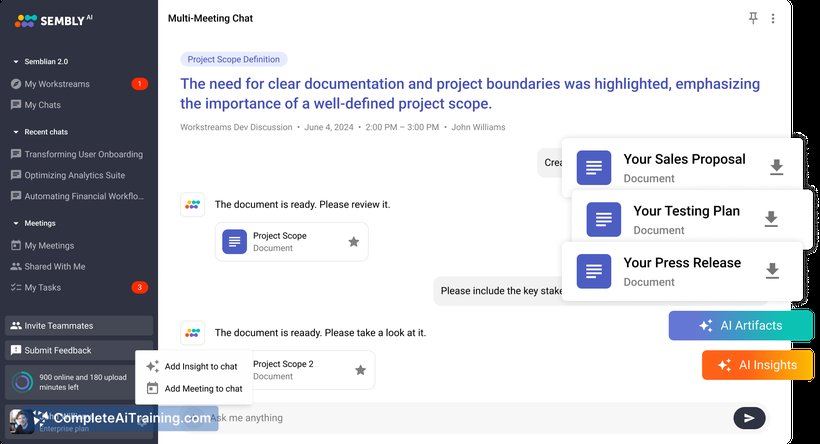The image size is (820, 444).
Task: Click the My Chats speech bubble icon
Action: coord(16,105)
